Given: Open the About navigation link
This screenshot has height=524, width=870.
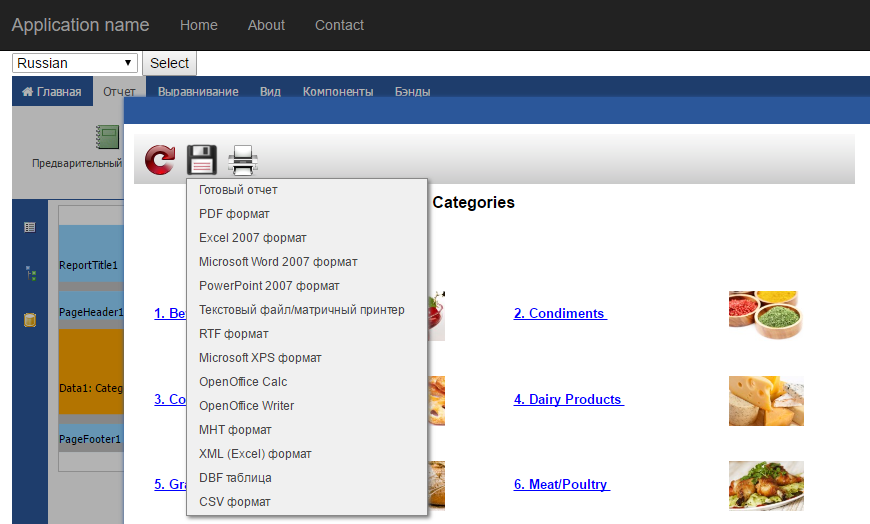Looking at the screenshot, I should 266,25.
